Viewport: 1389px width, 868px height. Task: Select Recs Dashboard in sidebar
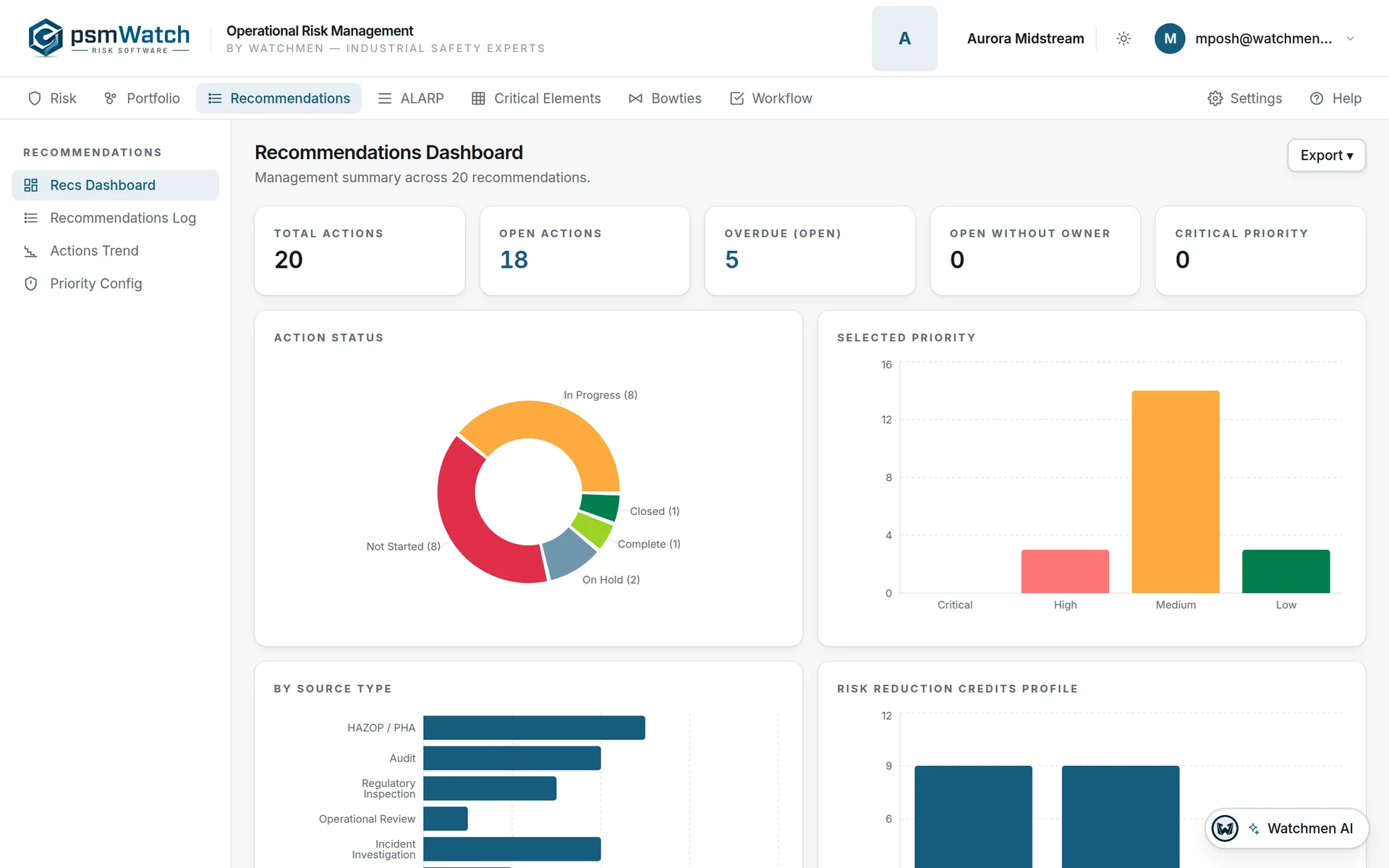point(115,185)
